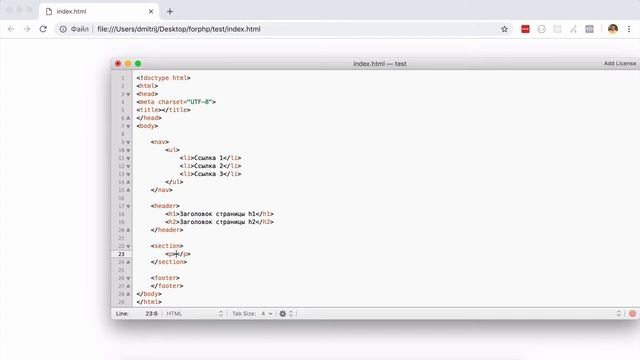Click the meta charset UTF-8 line
The width and height of the screenshot is (640, 360).
(176, 102)
